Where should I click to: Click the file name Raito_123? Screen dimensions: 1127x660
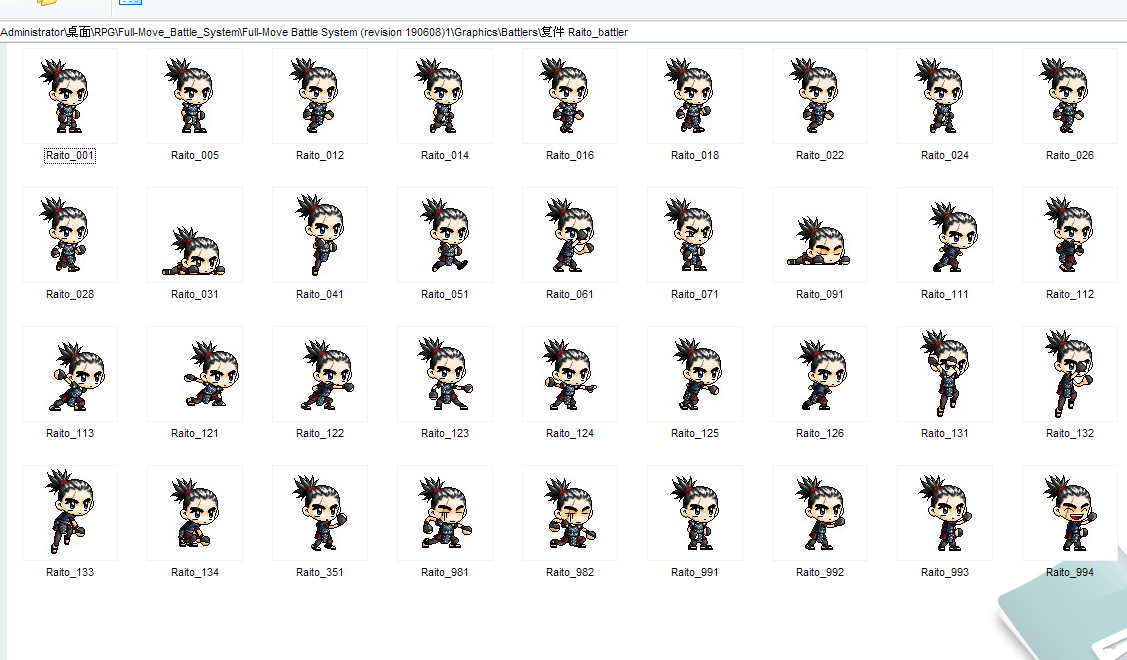pos(445,433)
